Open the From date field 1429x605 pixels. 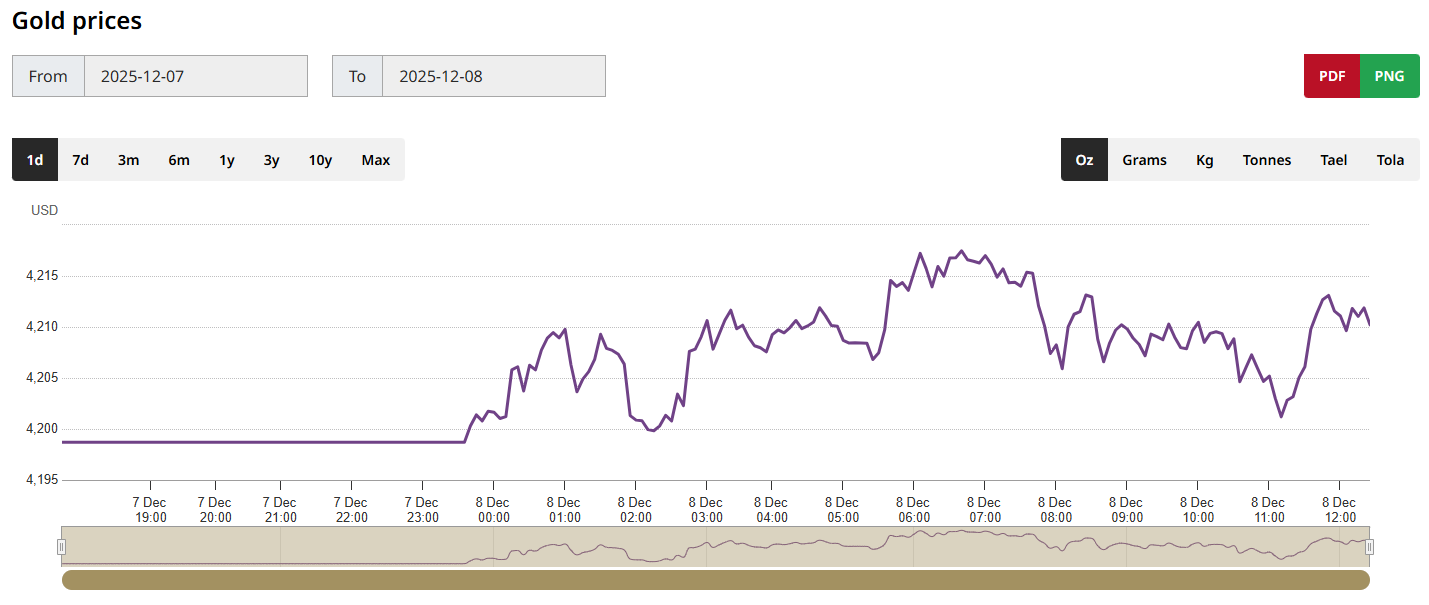pos(195,76)
